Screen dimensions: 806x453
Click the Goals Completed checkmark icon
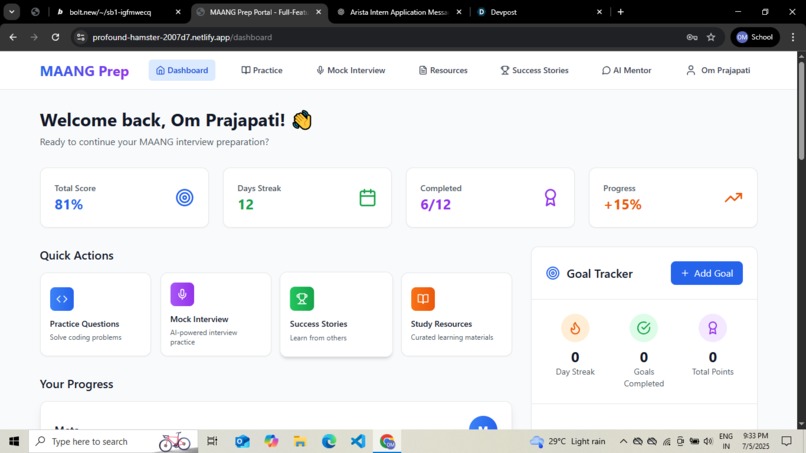644,328
